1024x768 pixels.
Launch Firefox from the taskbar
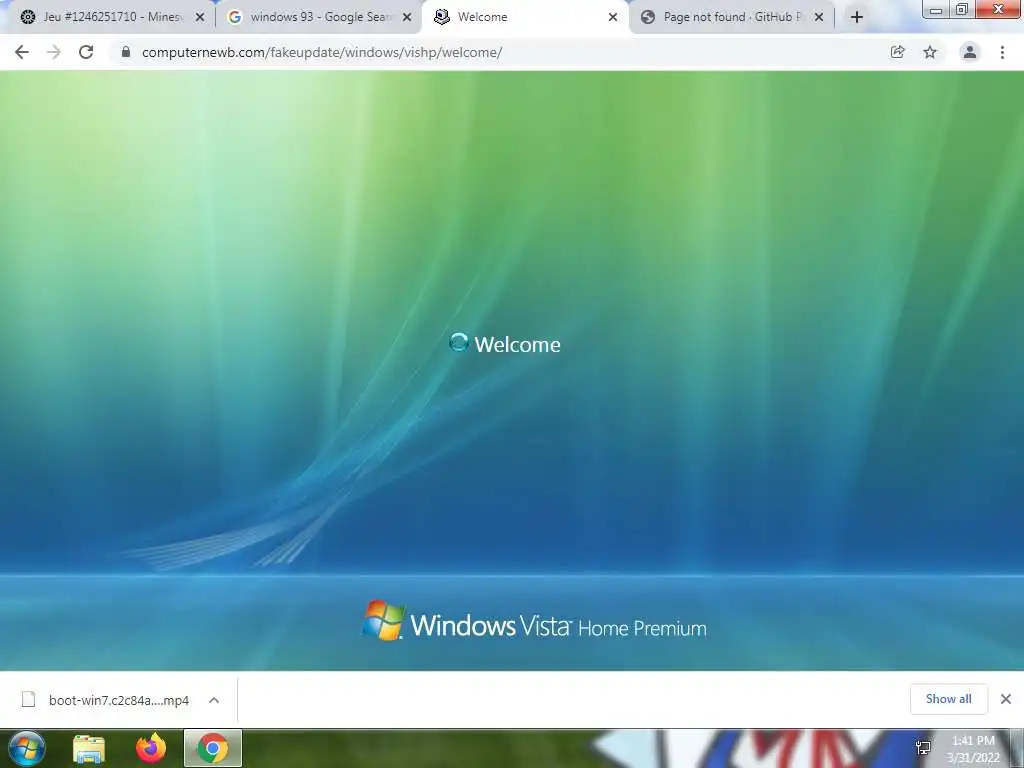pos(151,748)
